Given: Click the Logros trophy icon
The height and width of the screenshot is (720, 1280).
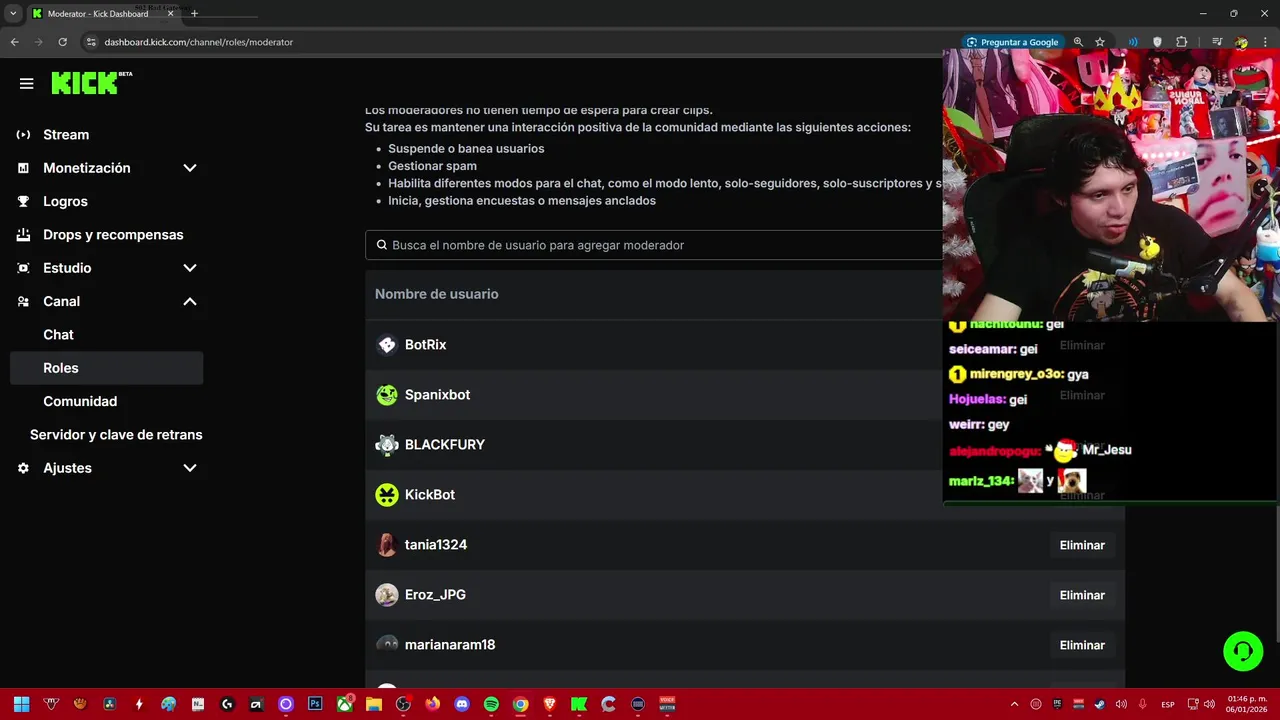Looking at the screenshot, I should 23,201.
